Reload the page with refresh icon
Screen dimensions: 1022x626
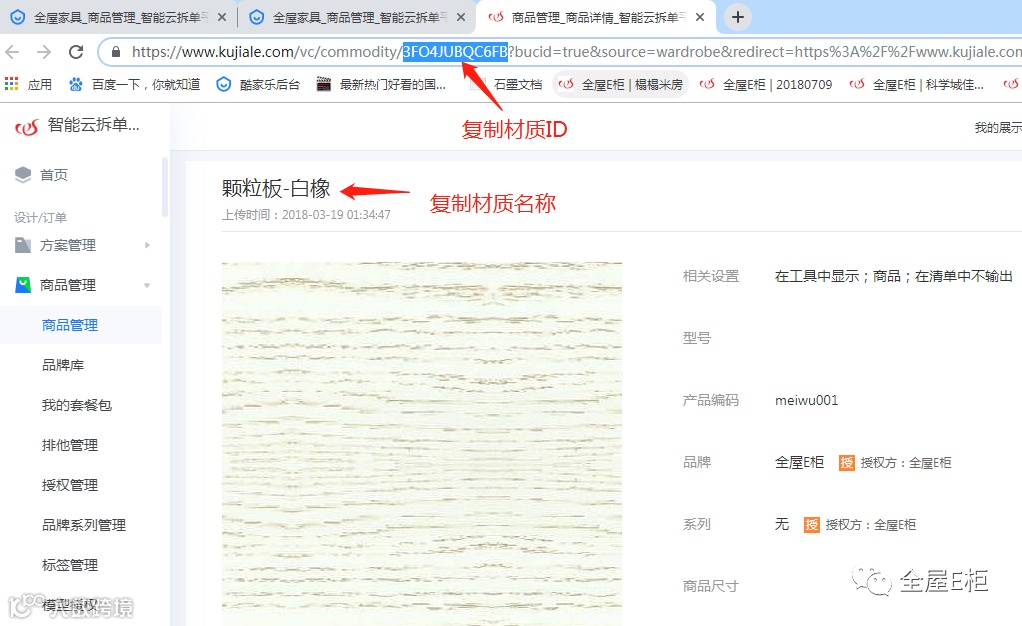click(x=76, y=52)
